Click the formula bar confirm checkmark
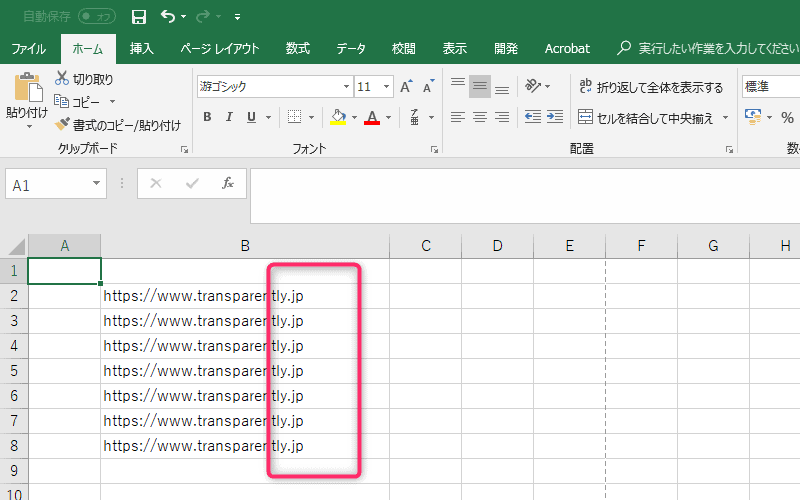This screenshot has width=800, height=500. click(x=192, y=183)
